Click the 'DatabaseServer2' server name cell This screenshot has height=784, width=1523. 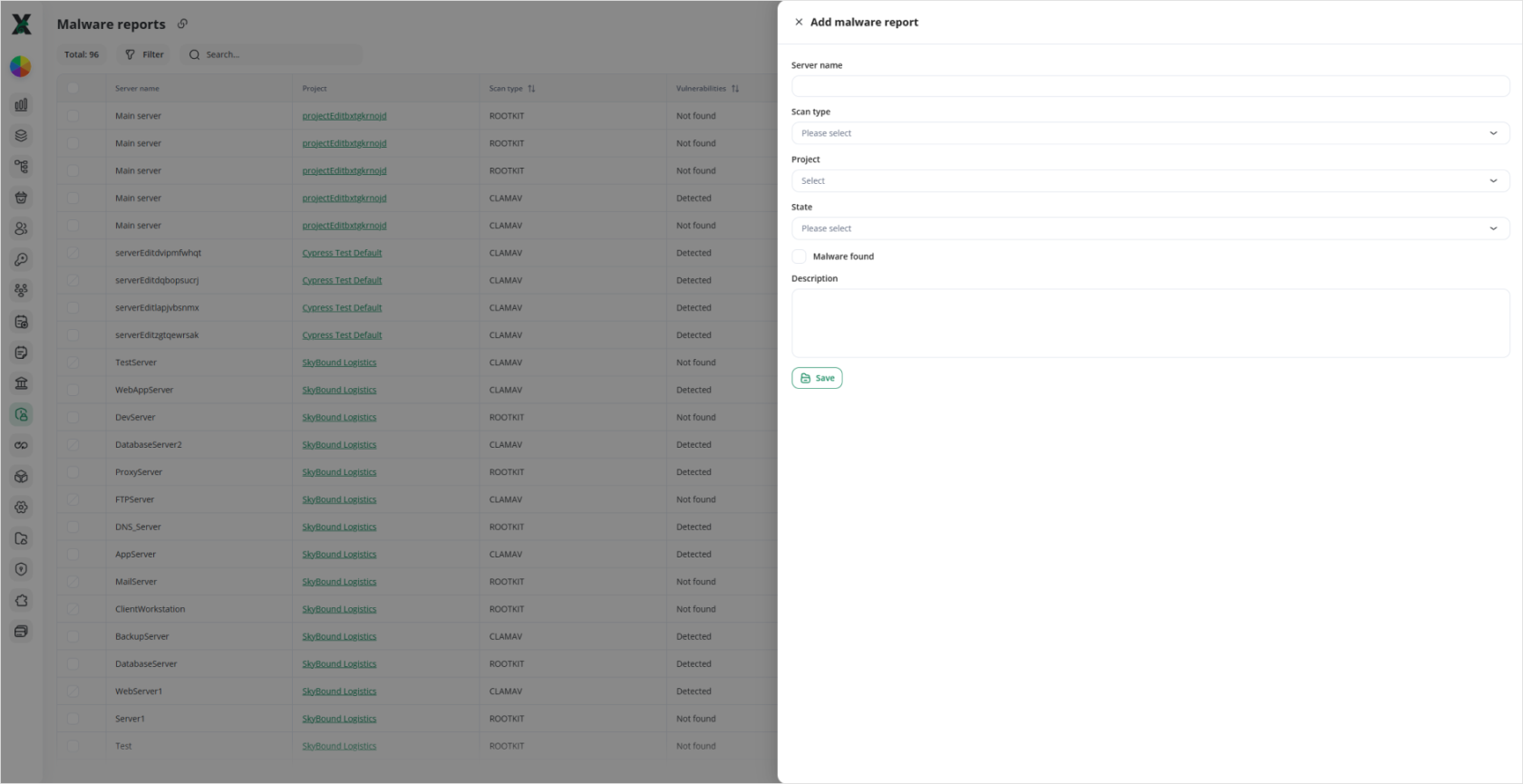149,445
